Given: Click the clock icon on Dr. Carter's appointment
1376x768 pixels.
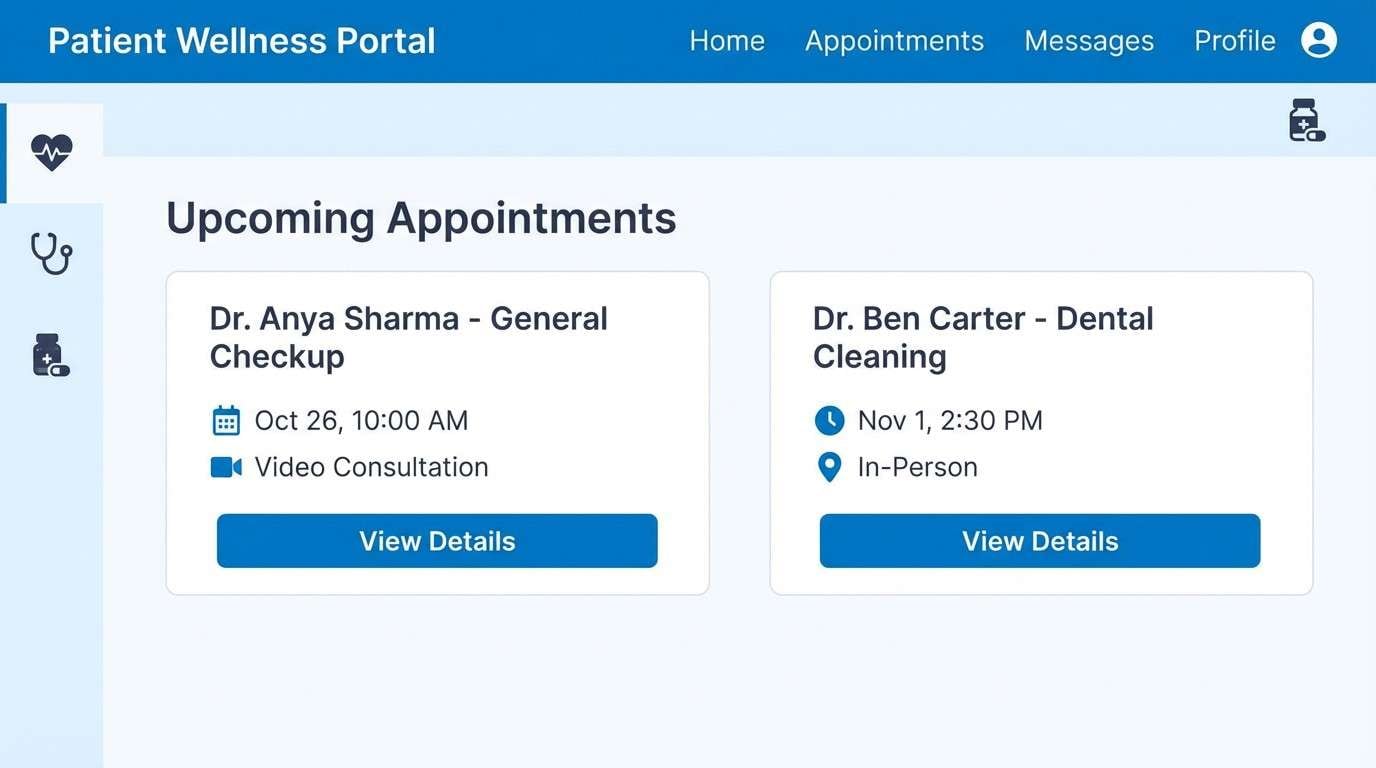Looking at the screenshot, I should point(829,420).
